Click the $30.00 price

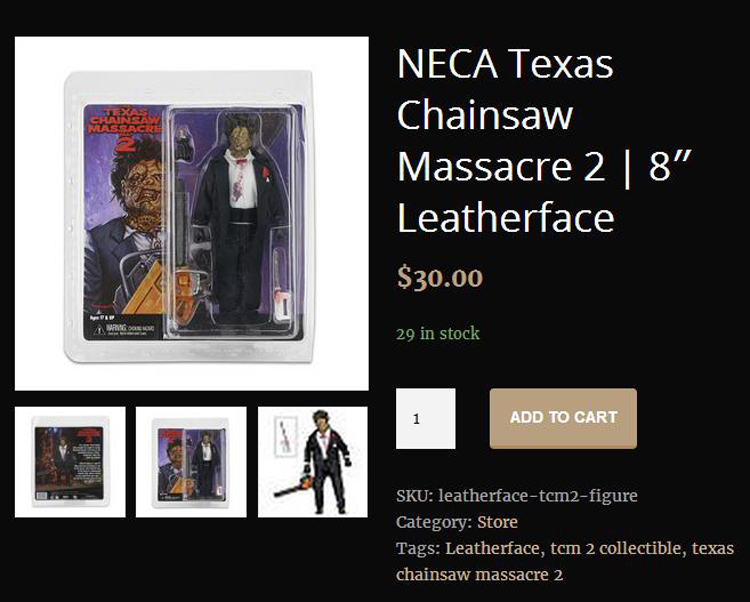tap(440, 277)
